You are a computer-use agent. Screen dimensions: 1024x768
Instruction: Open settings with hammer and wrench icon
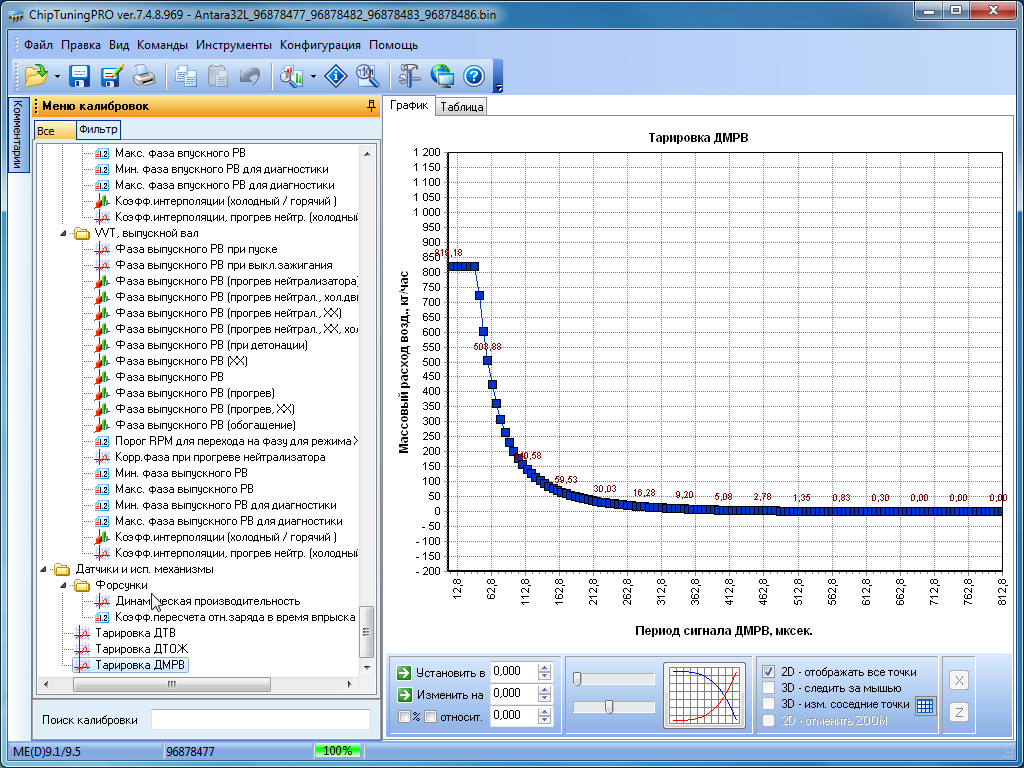(x=410, y=75)
